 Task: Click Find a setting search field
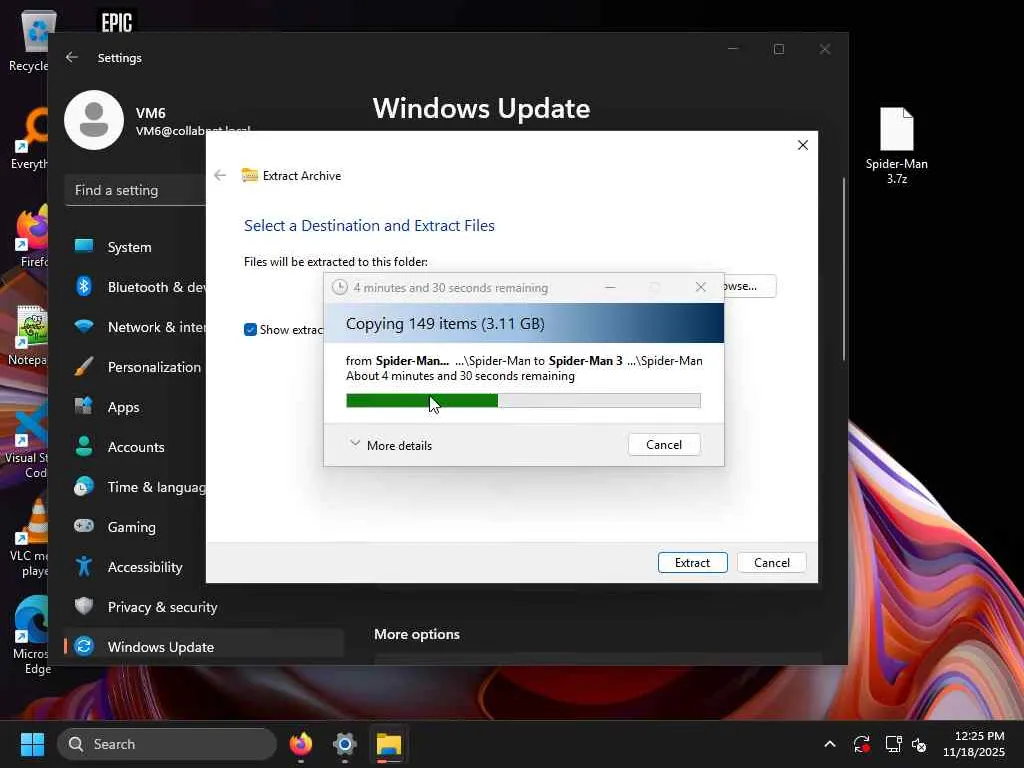tap(135, 190)
